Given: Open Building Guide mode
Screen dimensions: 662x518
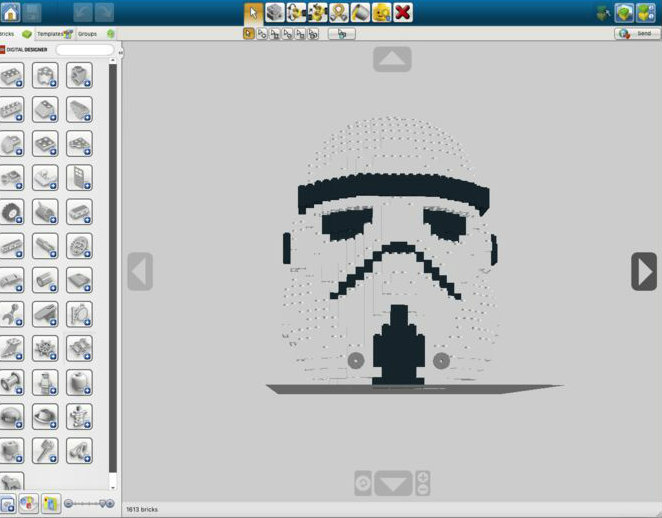Looking at the screenshot, I should (646, 13).
